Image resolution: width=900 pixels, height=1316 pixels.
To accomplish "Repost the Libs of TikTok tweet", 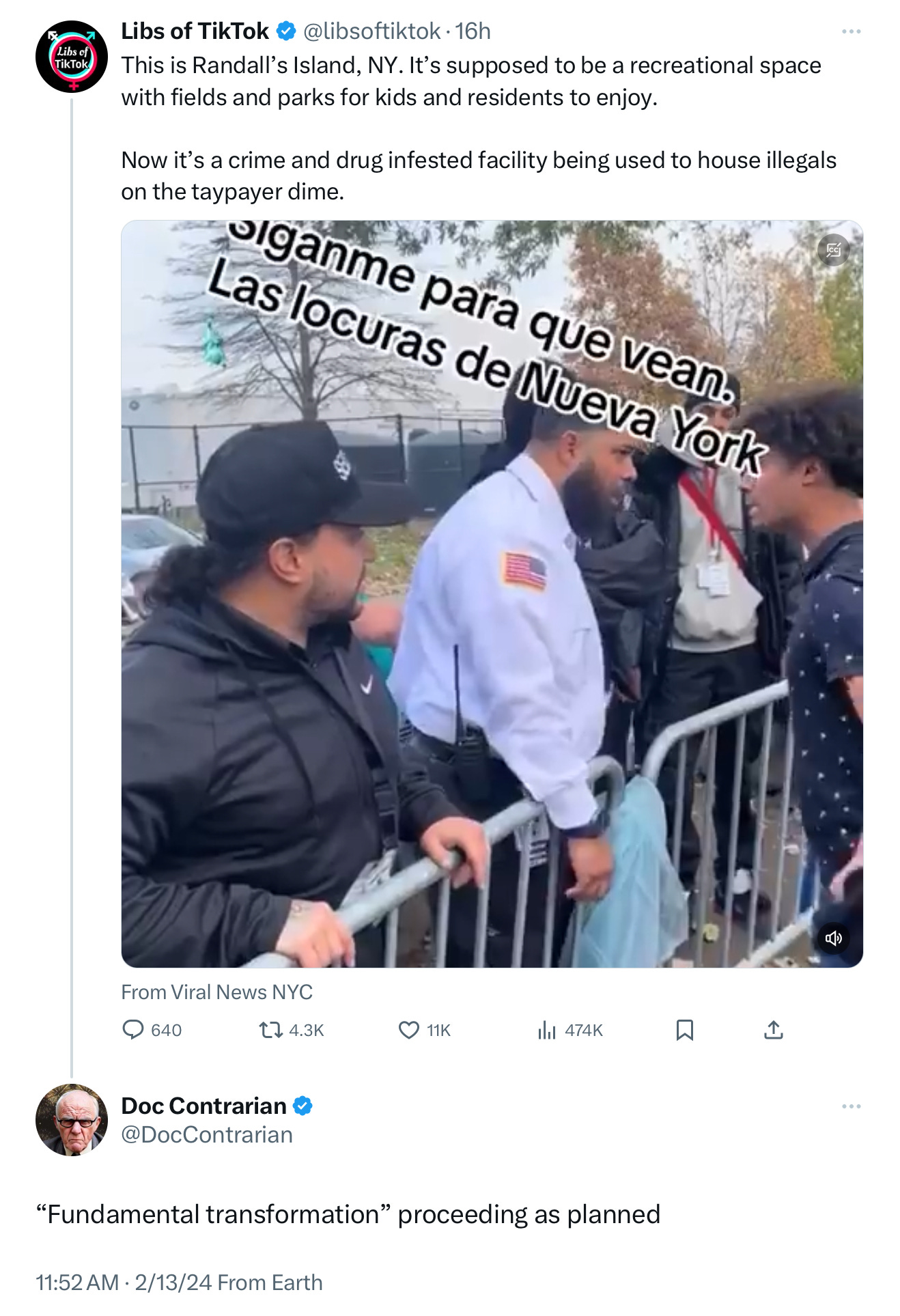I will pos(271,1029).
